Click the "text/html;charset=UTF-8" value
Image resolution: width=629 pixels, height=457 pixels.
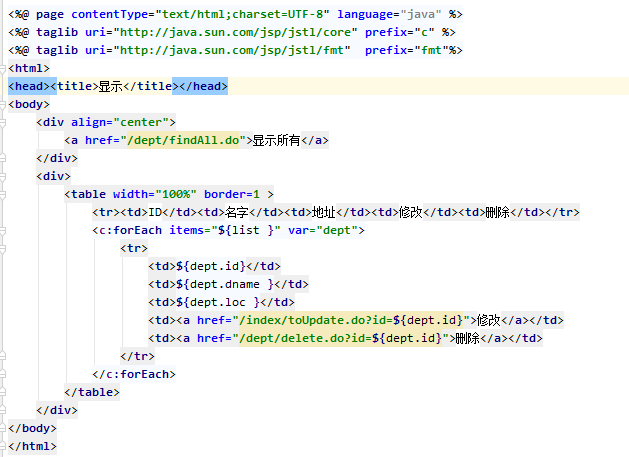click(243, 14)
